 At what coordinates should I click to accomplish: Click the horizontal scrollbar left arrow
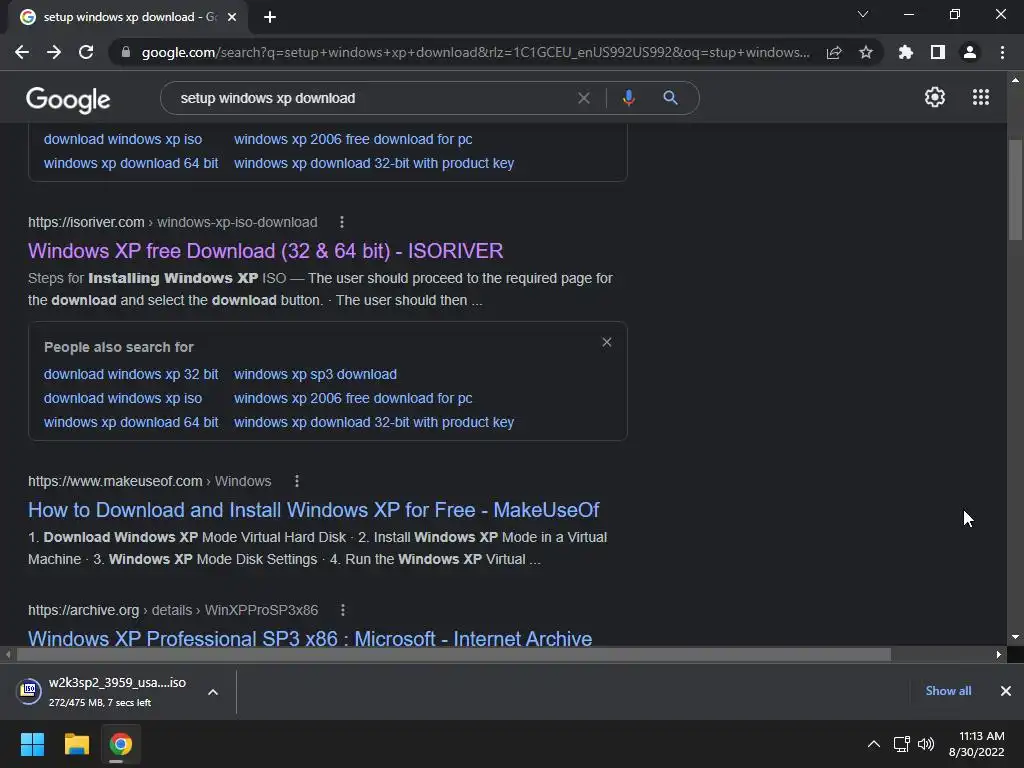(x=8, y=654)
